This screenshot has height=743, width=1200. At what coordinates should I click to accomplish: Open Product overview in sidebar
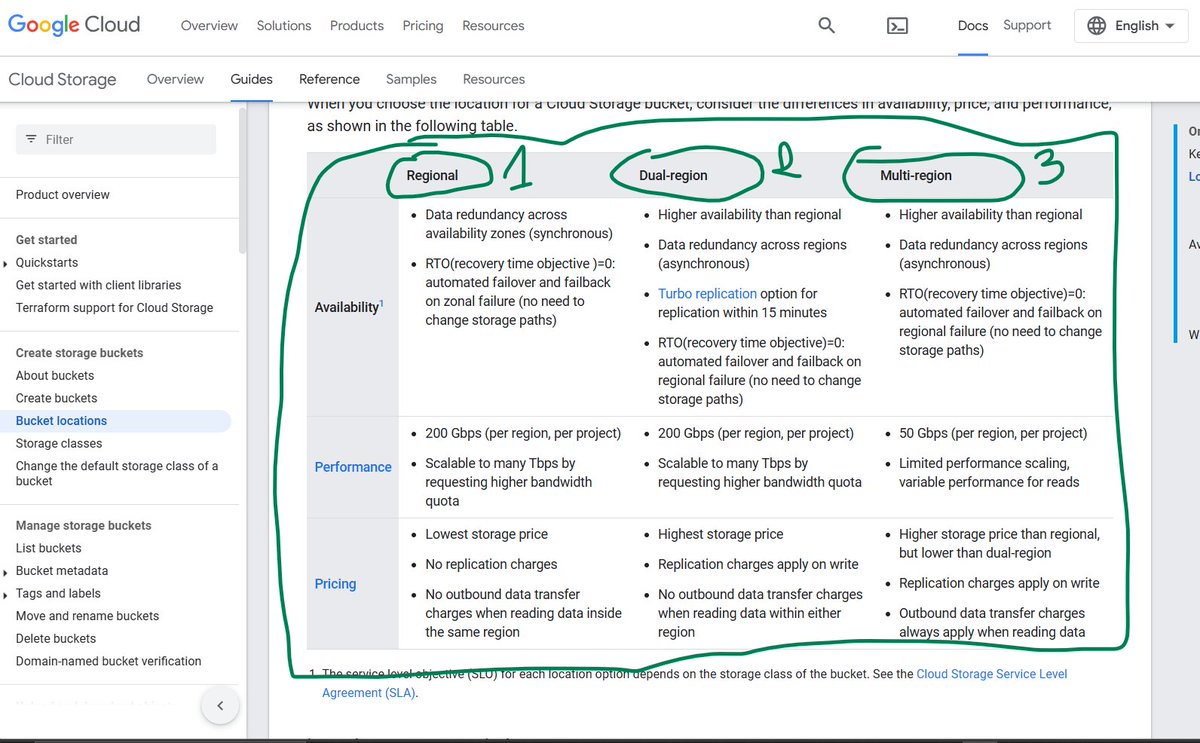tap(63, 195)
